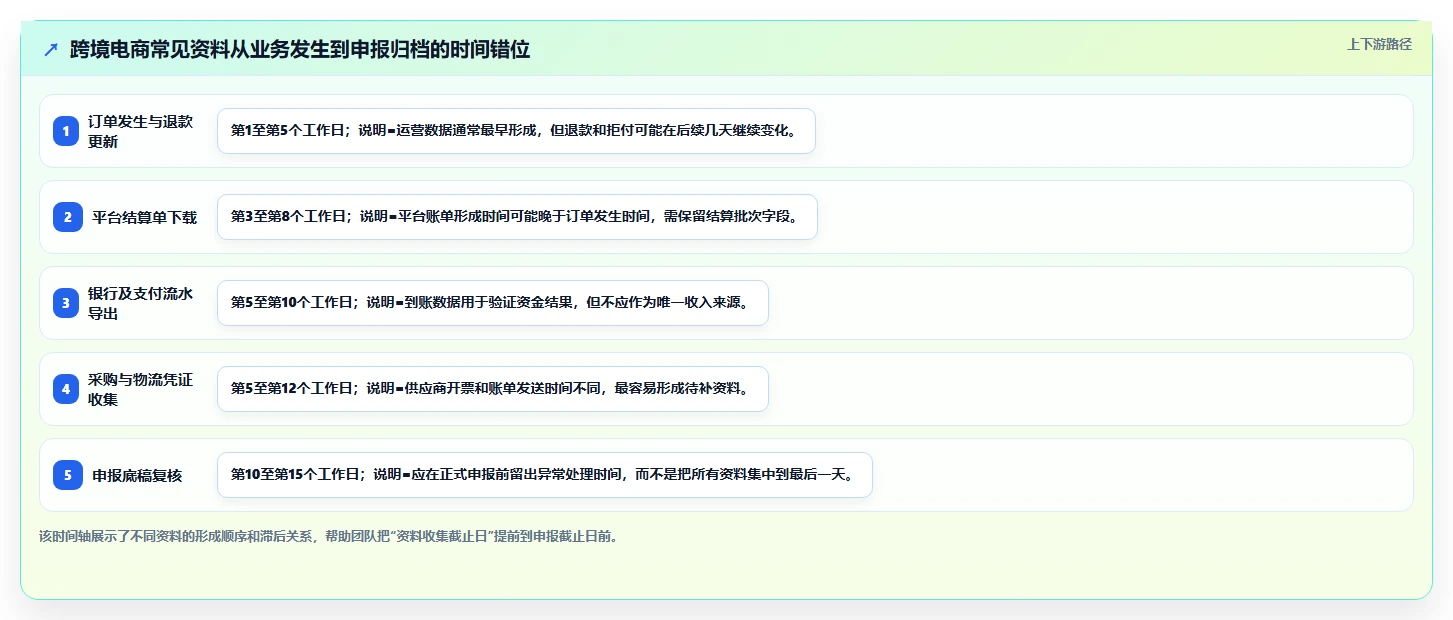Select the 采购与物流凭证收集 step label

(141, 389)
